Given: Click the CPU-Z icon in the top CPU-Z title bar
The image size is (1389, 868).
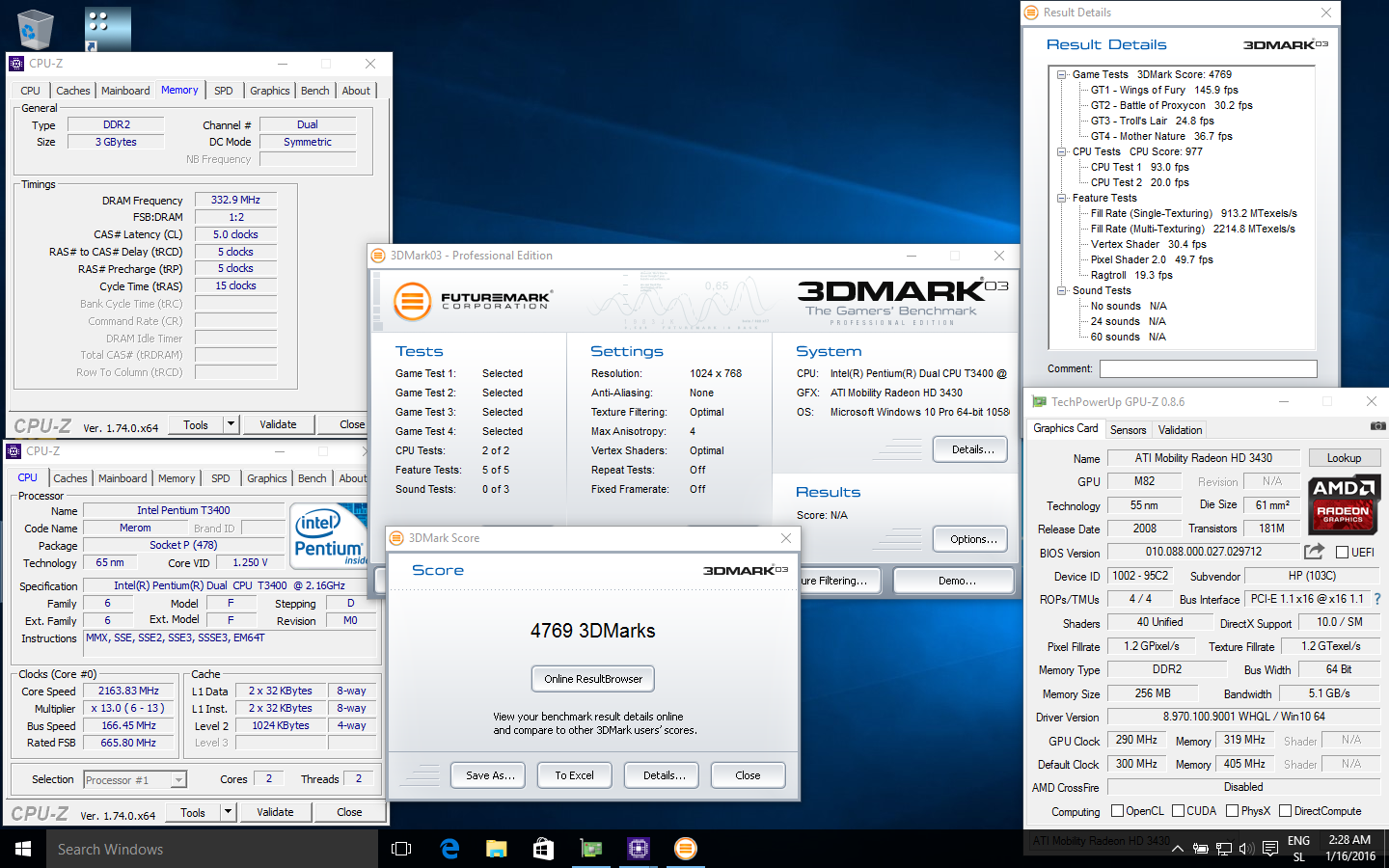Looking at the screenshot, I should click(x=16, y=64).
